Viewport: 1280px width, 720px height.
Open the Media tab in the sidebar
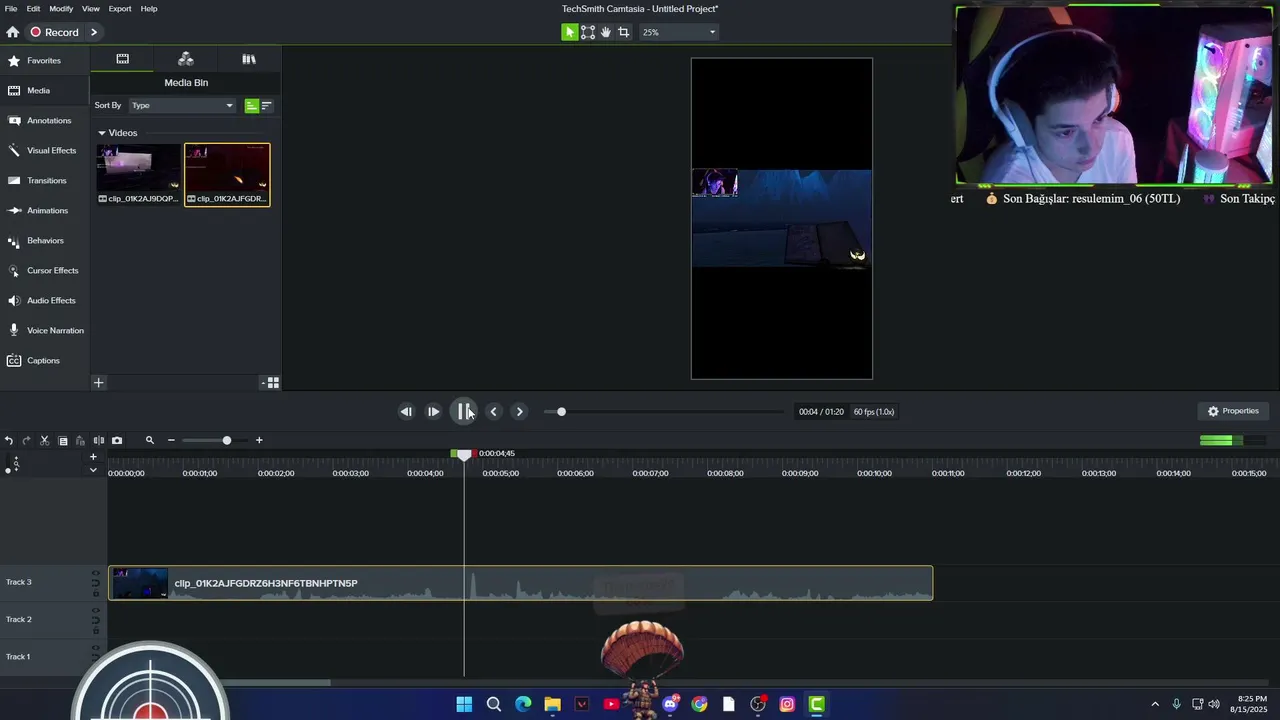pos(45,91)
